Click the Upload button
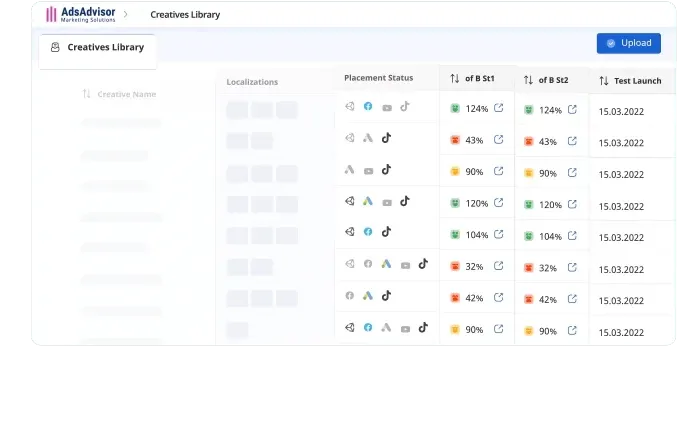 pyautogui.click(x=628, y=43)
